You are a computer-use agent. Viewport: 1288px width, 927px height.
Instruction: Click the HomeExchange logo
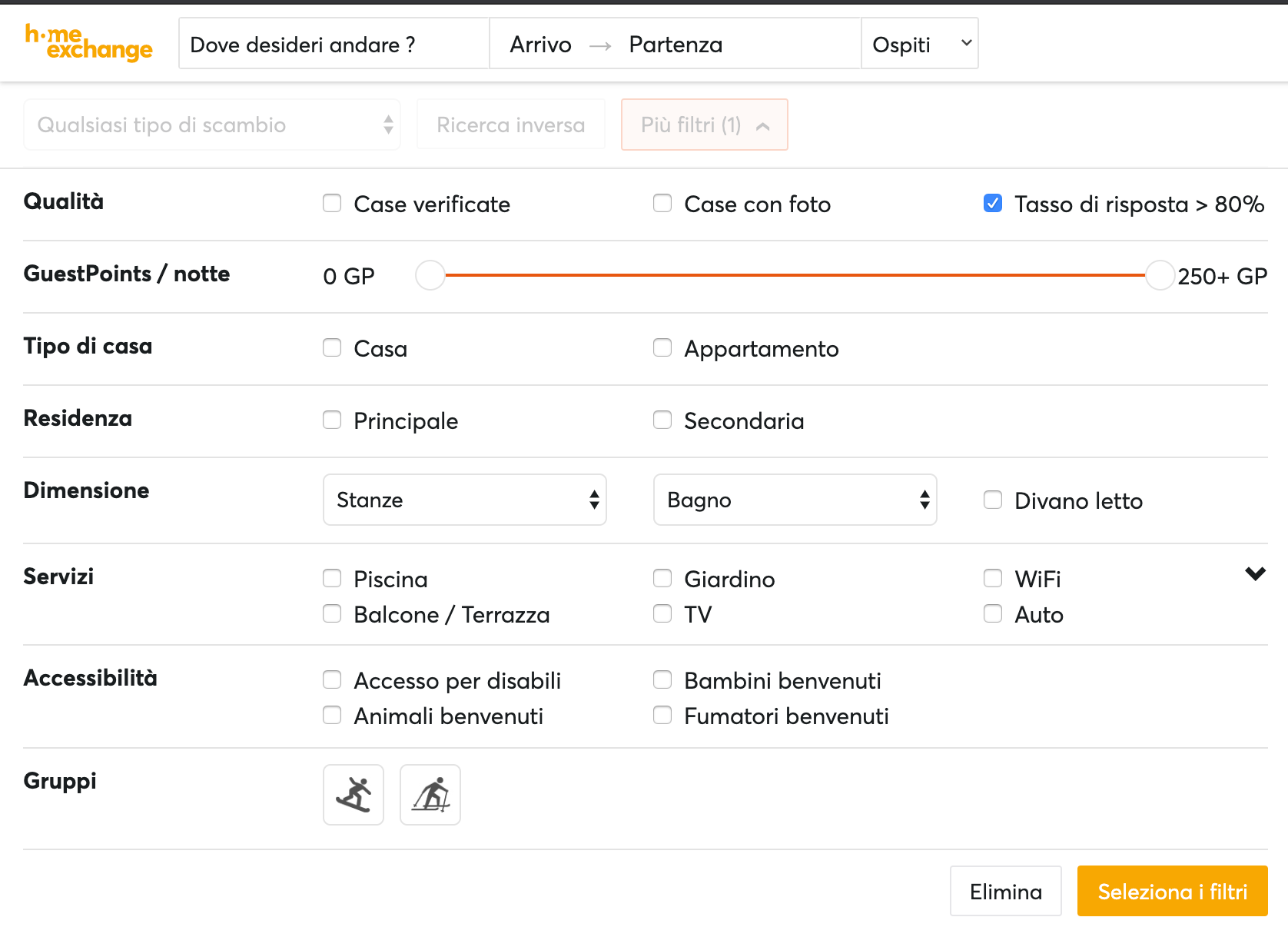(88, 43)
